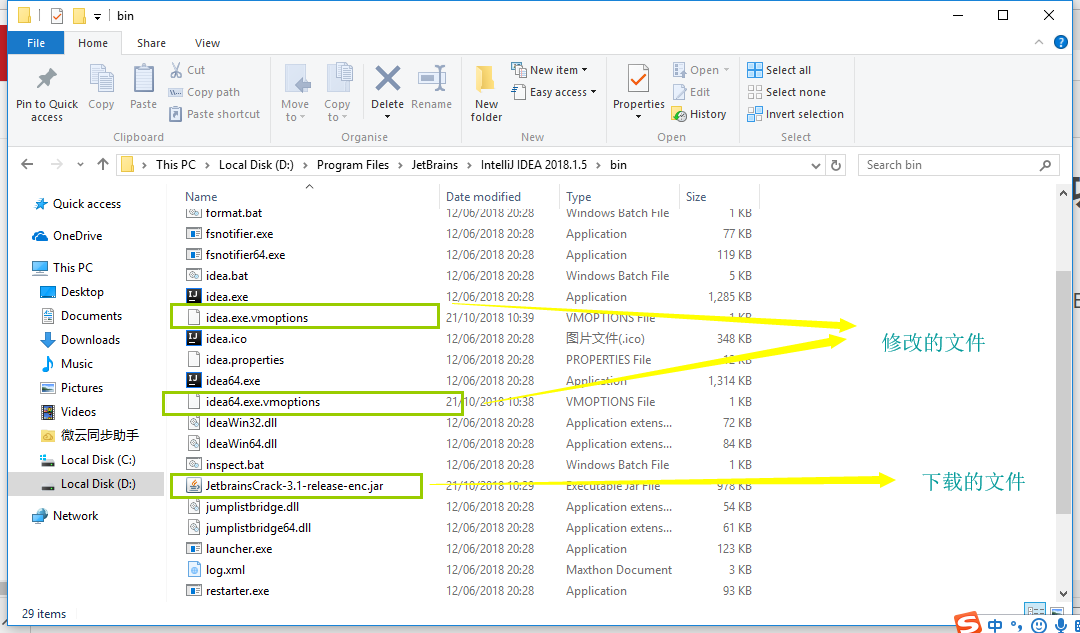Open file Properties

[x=638, y=92]
